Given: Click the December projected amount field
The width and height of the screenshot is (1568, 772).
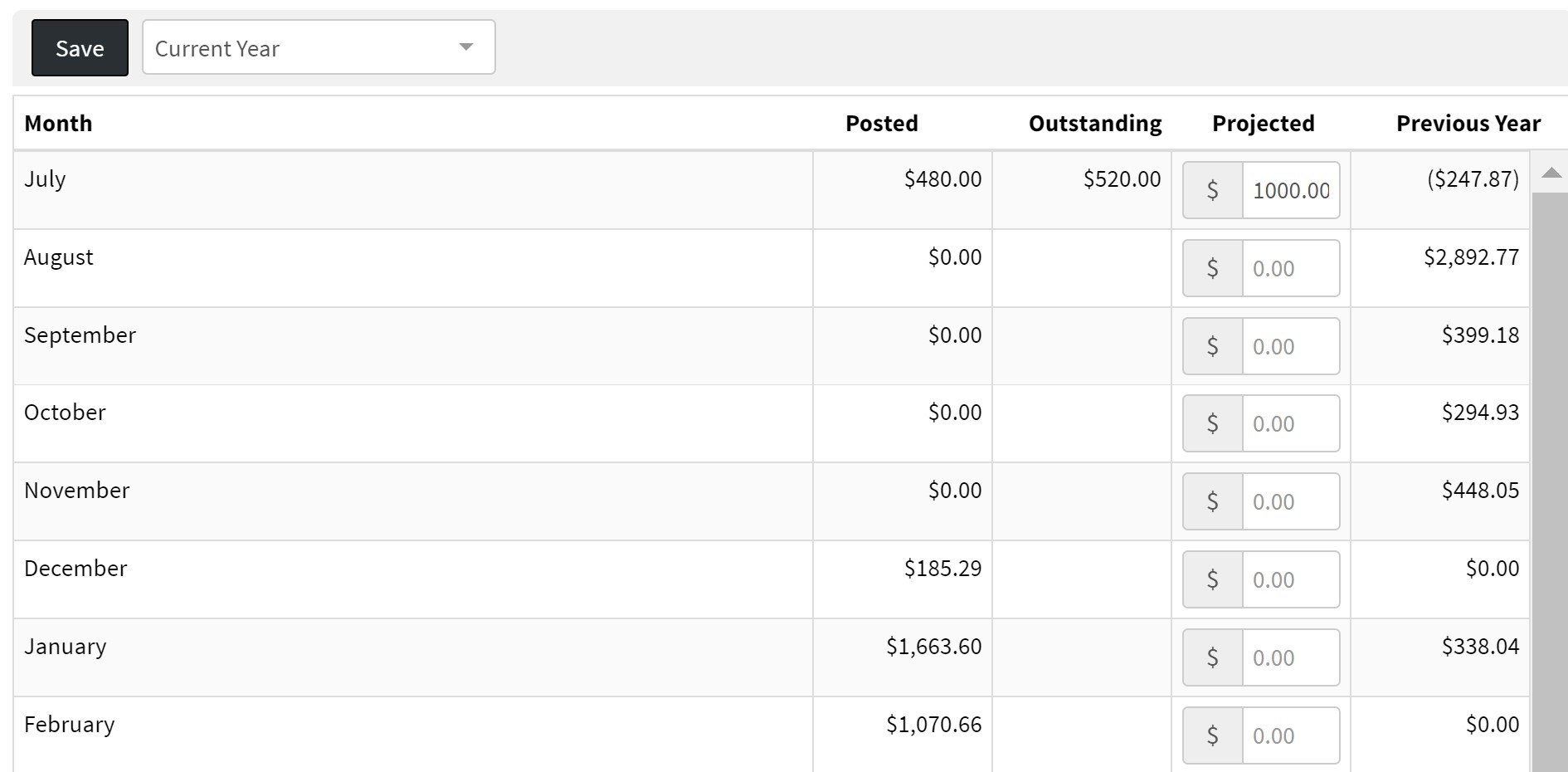Looking at the screenshot, I should pos(1291,579).
